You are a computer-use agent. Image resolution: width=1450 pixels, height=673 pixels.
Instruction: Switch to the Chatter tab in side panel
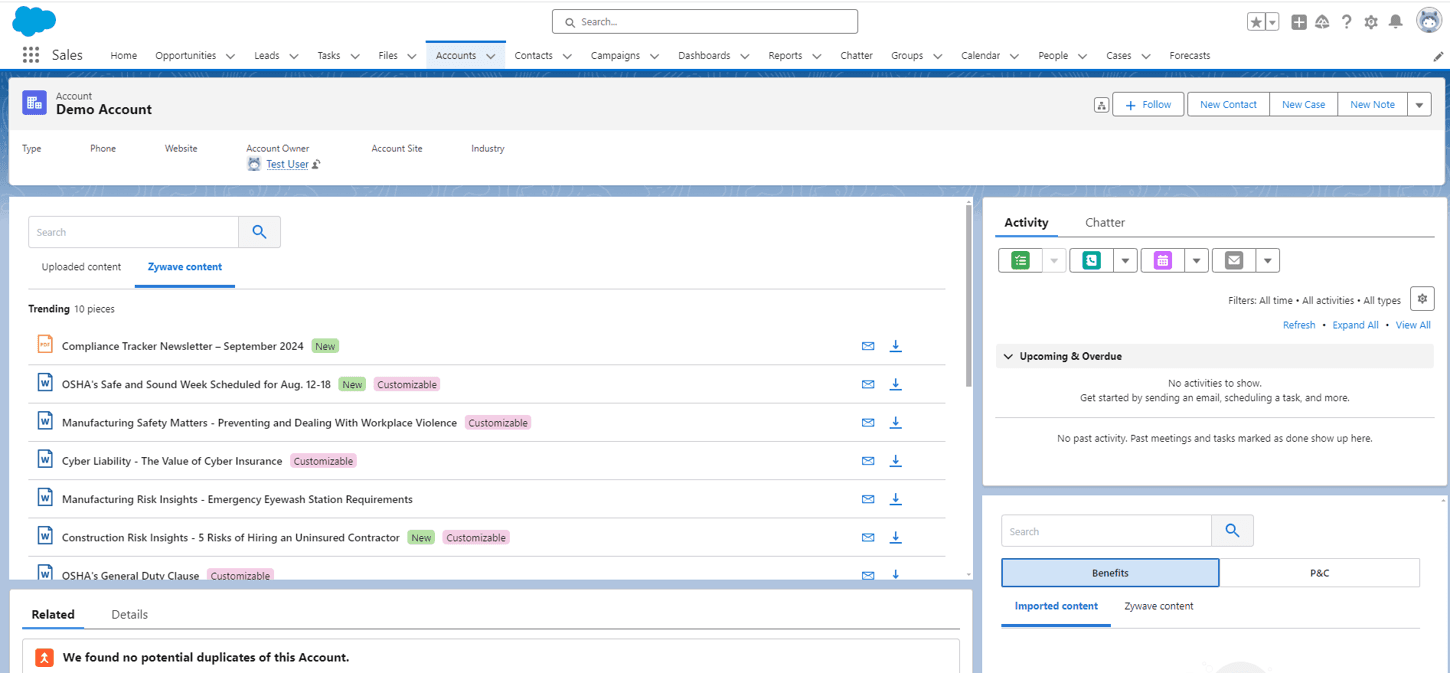(x=1105, y=223)
